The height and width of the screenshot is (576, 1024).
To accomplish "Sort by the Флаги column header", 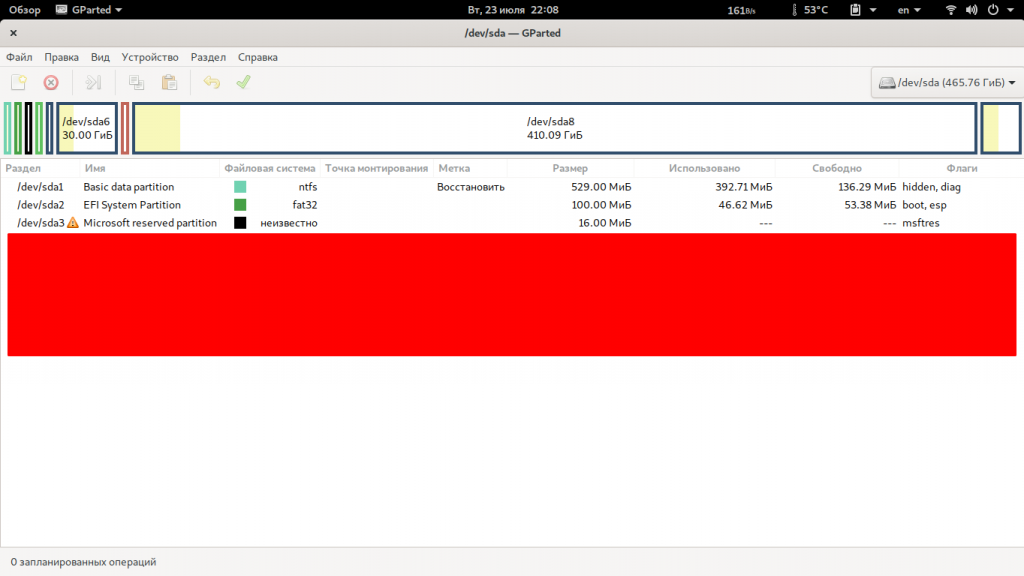I will click(961, 168).
